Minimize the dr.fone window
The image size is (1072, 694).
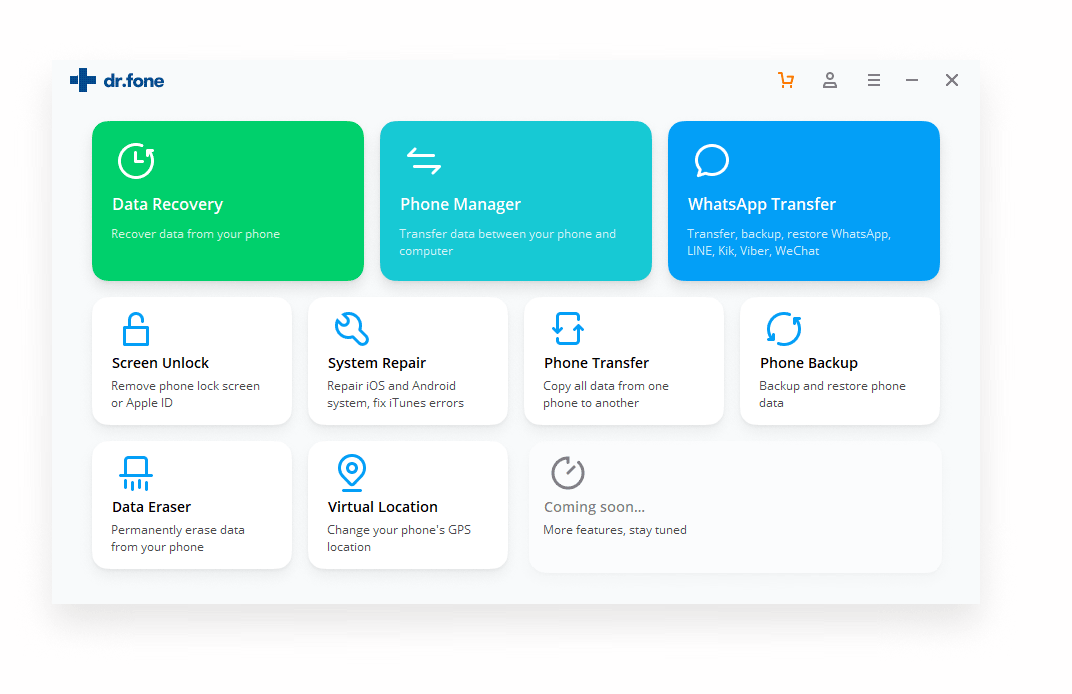click(912, 80)
